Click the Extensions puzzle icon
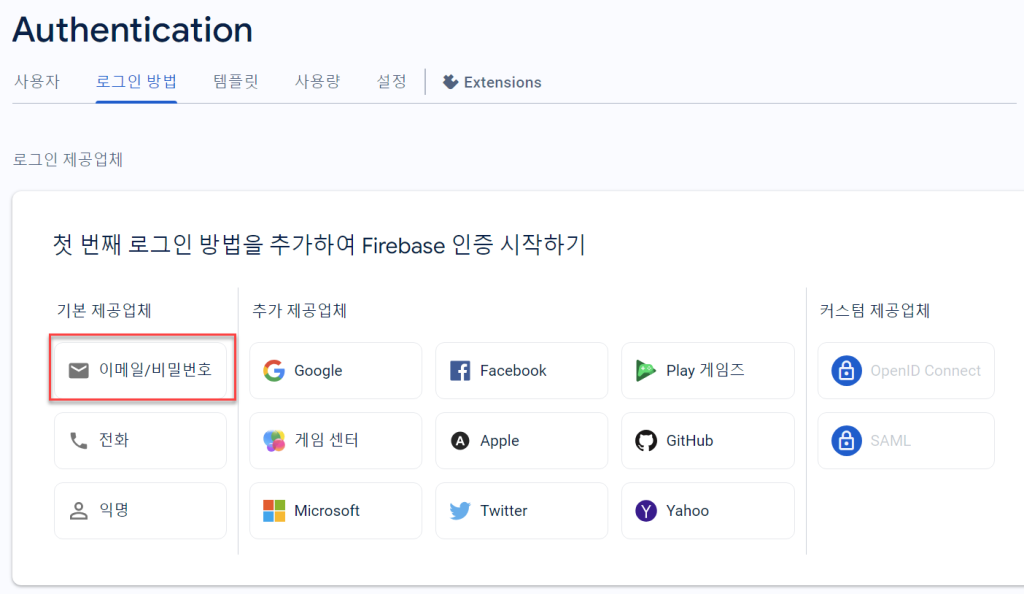This screenshot has width=1024, height=594. (x=450, y=82)
